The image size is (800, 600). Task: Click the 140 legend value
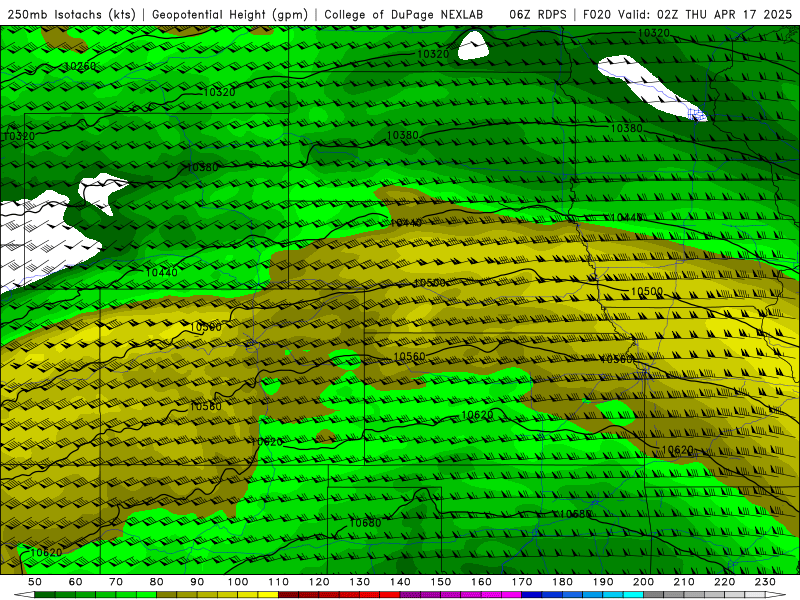(x=400, y=582)
